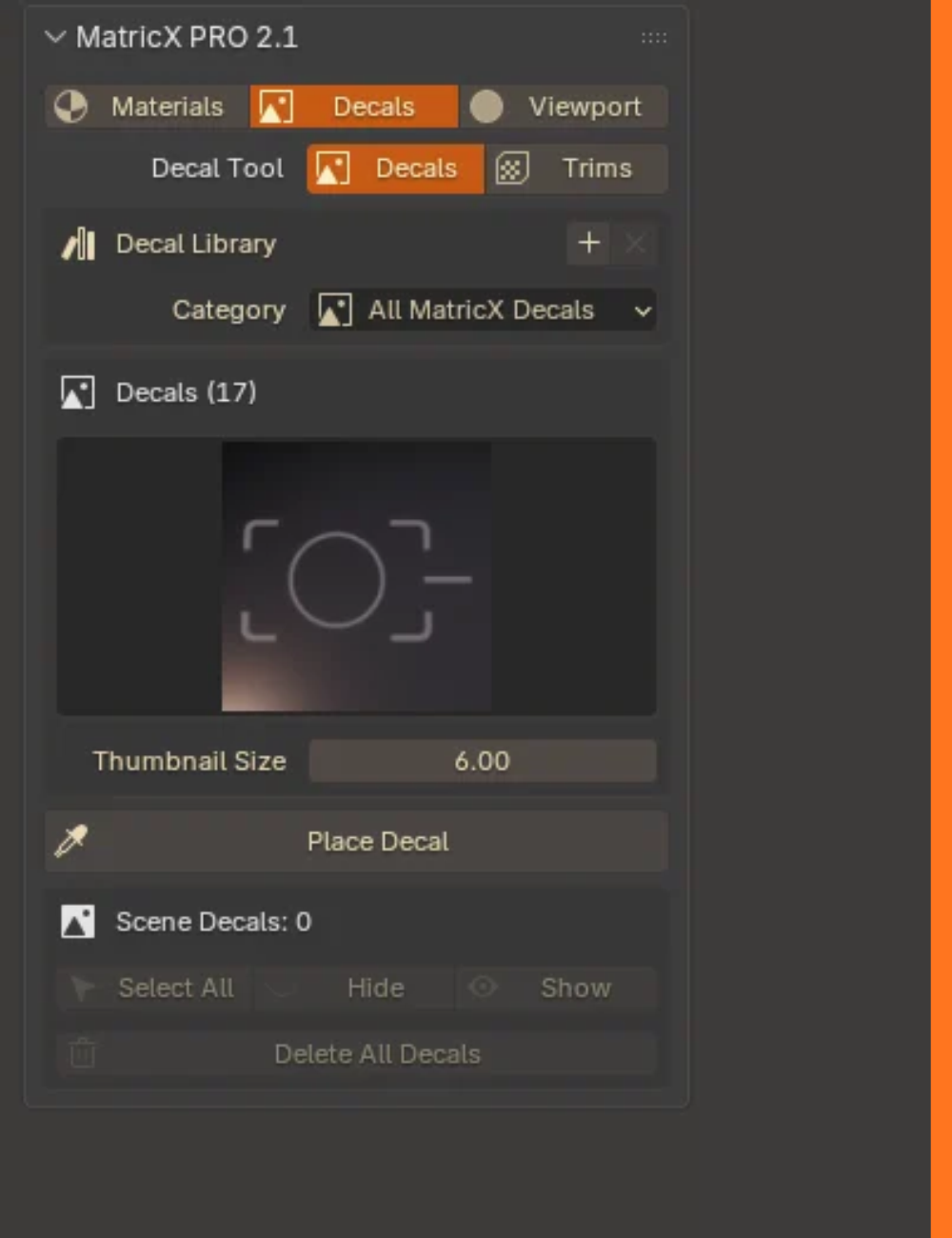Screen dimensions: 952x1238
Task: Add a new decal library with plus
Action: pyautogui.click(x=588, y=243)
